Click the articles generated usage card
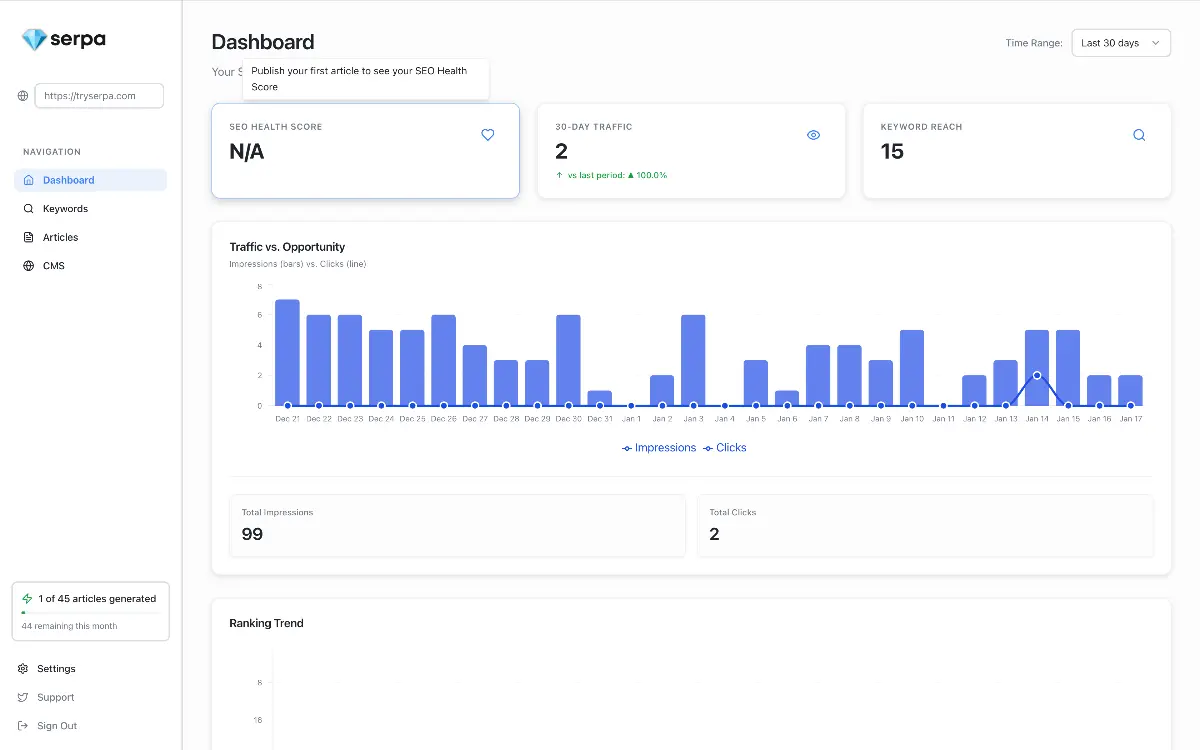This screenshot has width=1200, height=750. point(90,611)
